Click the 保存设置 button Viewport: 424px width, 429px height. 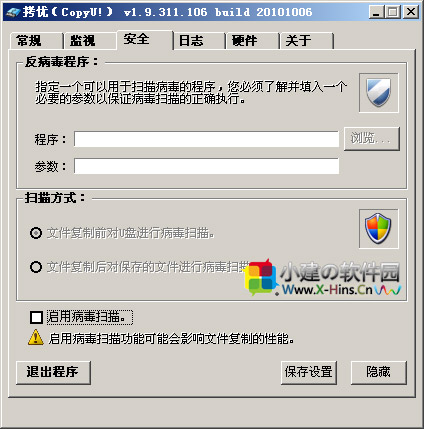click(309, 372)
